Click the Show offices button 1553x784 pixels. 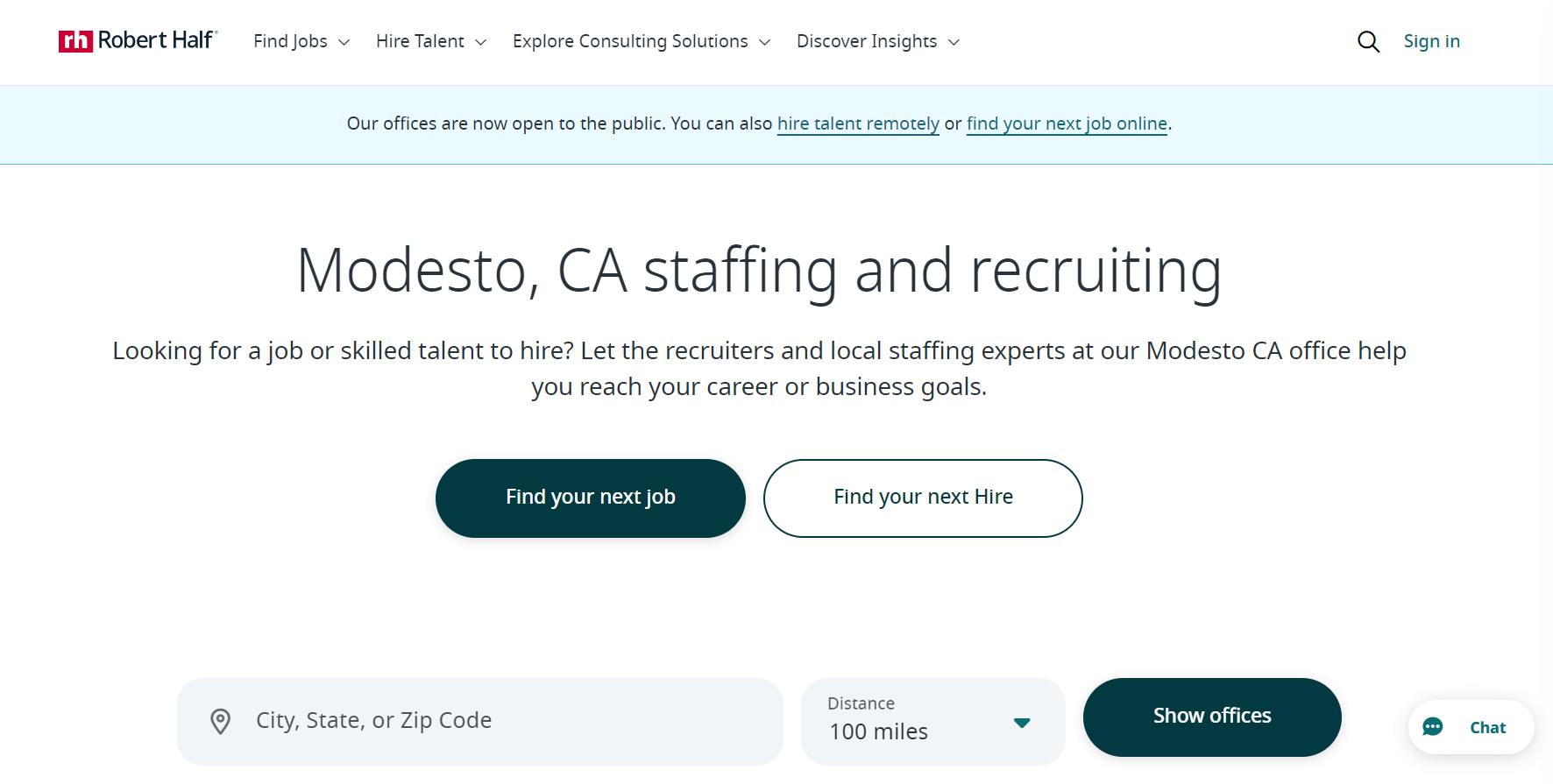click(1212, 716)
